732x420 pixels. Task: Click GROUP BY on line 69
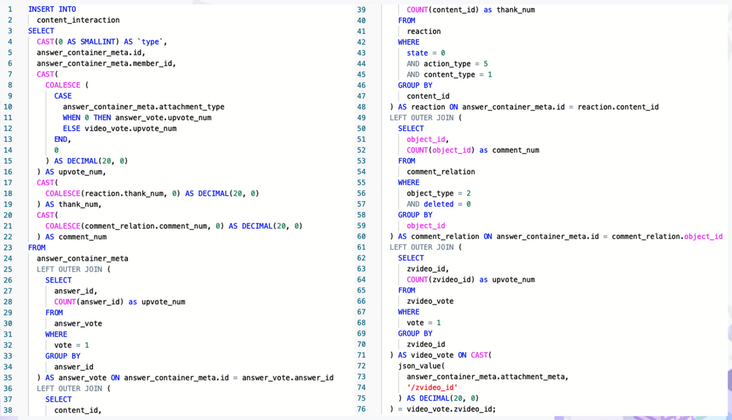click(415, 333)
